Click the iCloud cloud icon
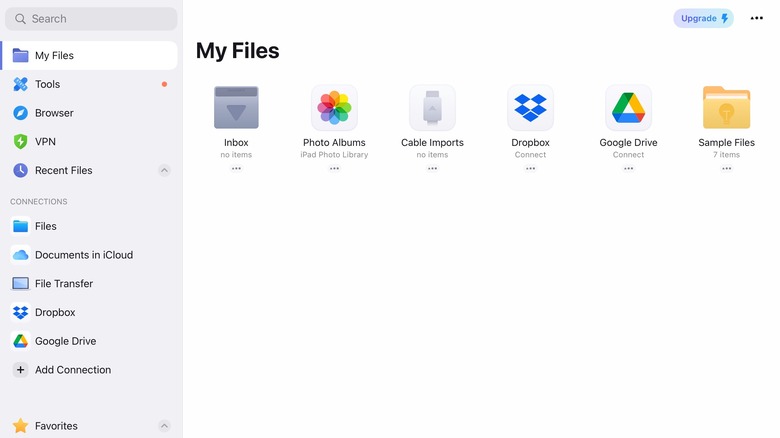 [20, 255]
